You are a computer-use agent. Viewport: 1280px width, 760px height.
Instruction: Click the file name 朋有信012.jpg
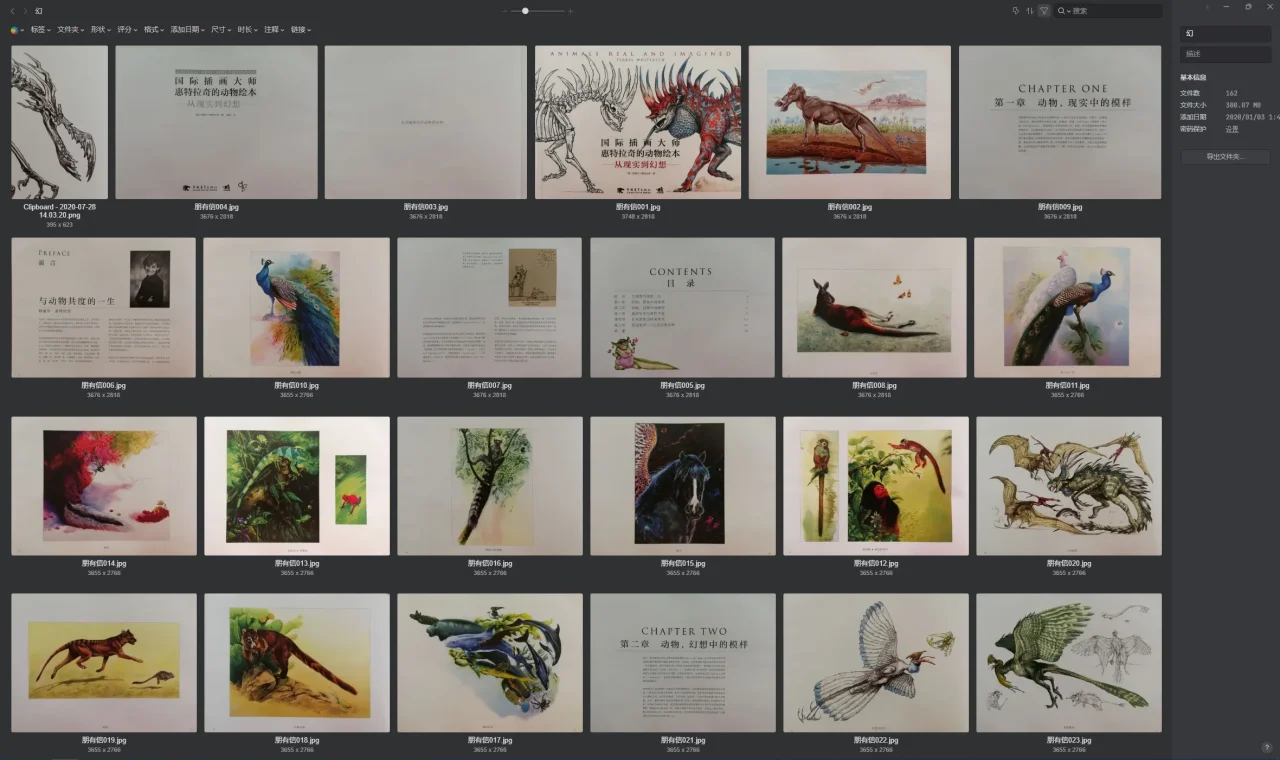[x=875, y=563]
